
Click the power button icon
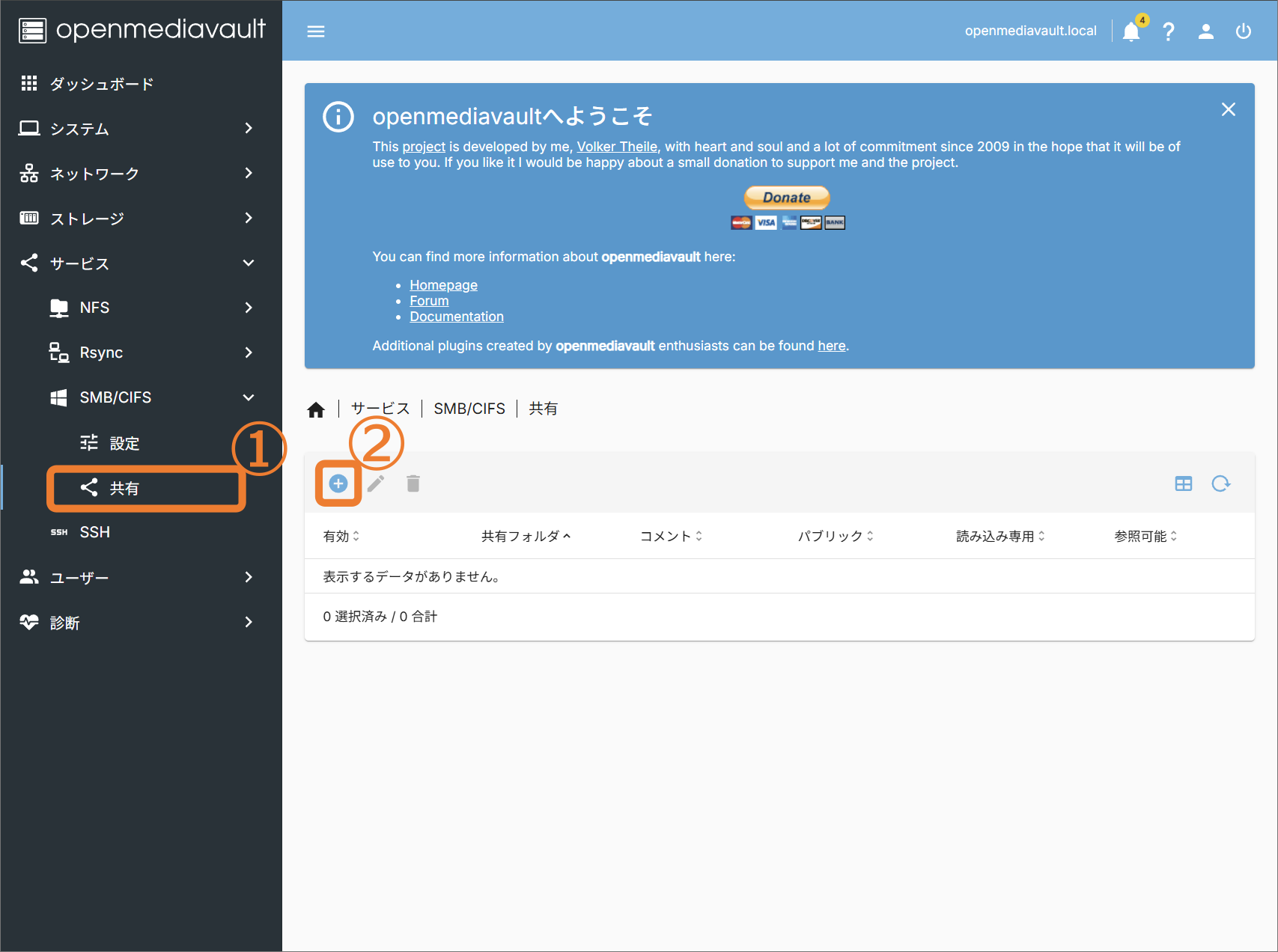[1244, 31]
